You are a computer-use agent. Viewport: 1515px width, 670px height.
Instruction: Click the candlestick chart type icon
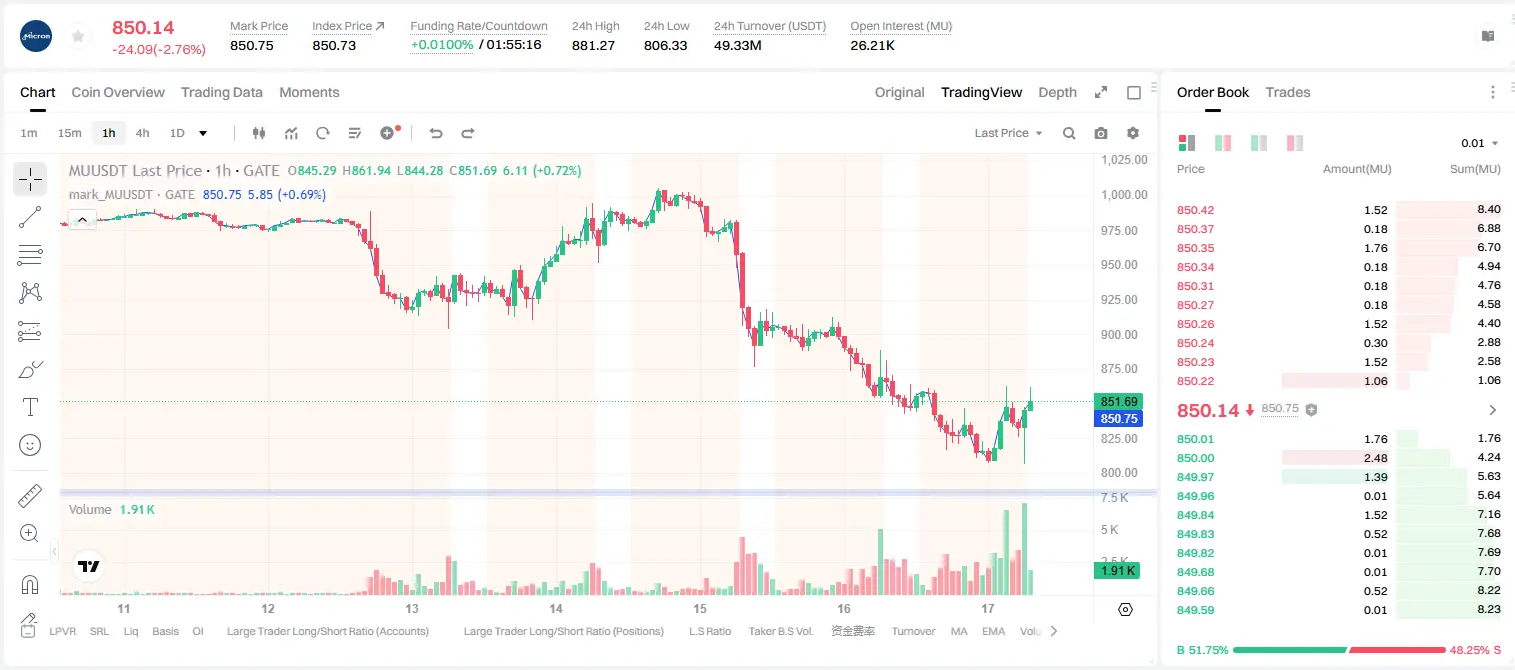259,133
